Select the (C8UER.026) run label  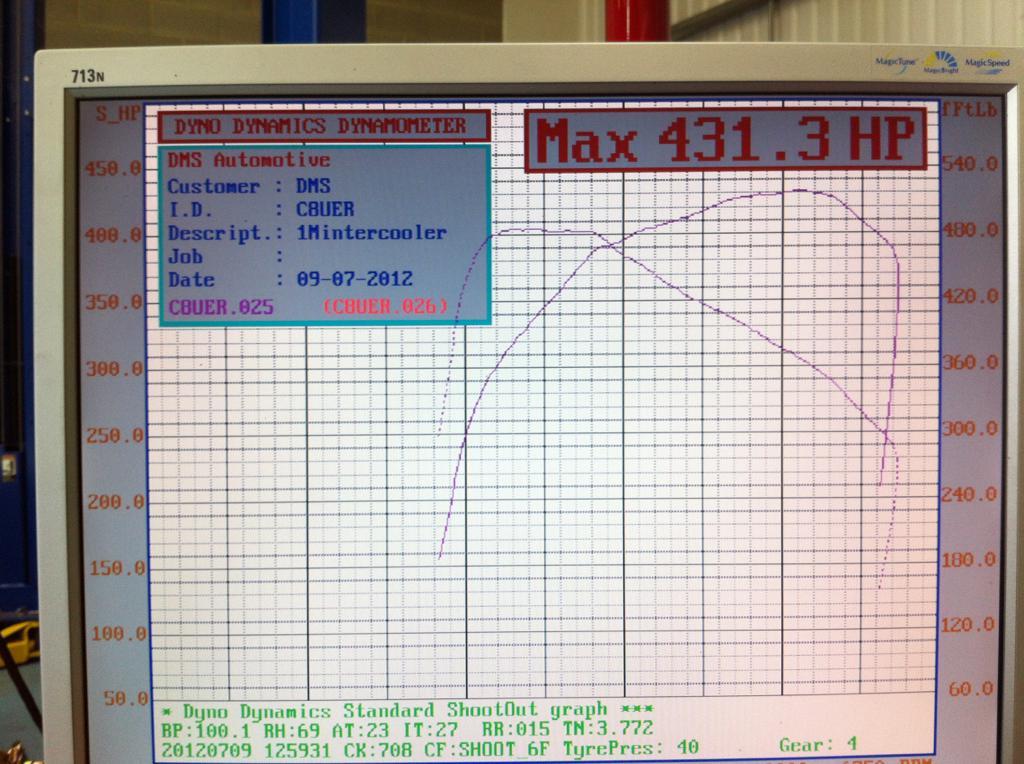click(385, 307)
